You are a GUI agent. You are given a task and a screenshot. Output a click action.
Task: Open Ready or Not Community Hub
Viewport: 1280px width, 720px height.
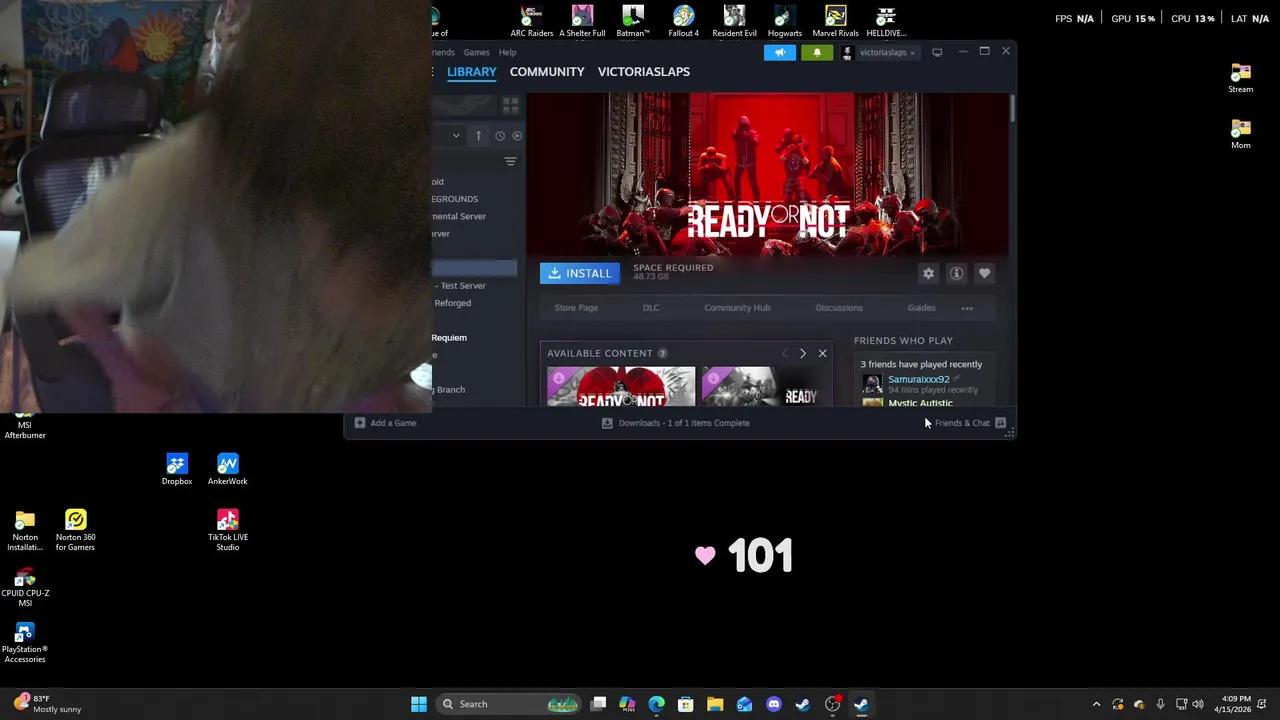[737, 308]
